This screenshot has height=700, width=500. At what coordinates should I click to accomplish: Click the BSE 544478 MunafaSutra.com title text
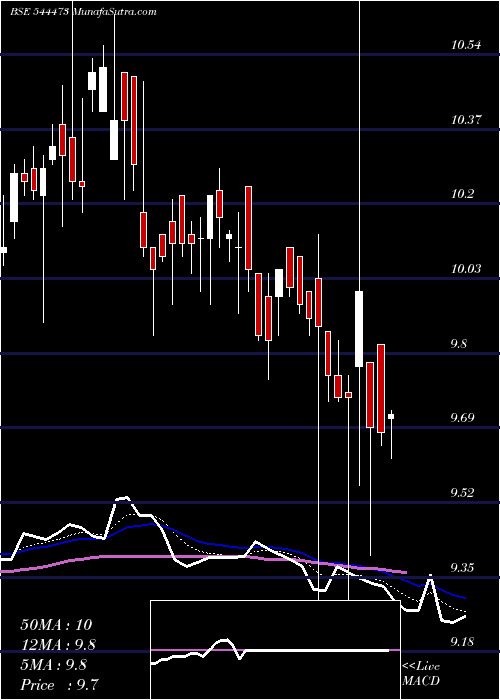point(83,12)
